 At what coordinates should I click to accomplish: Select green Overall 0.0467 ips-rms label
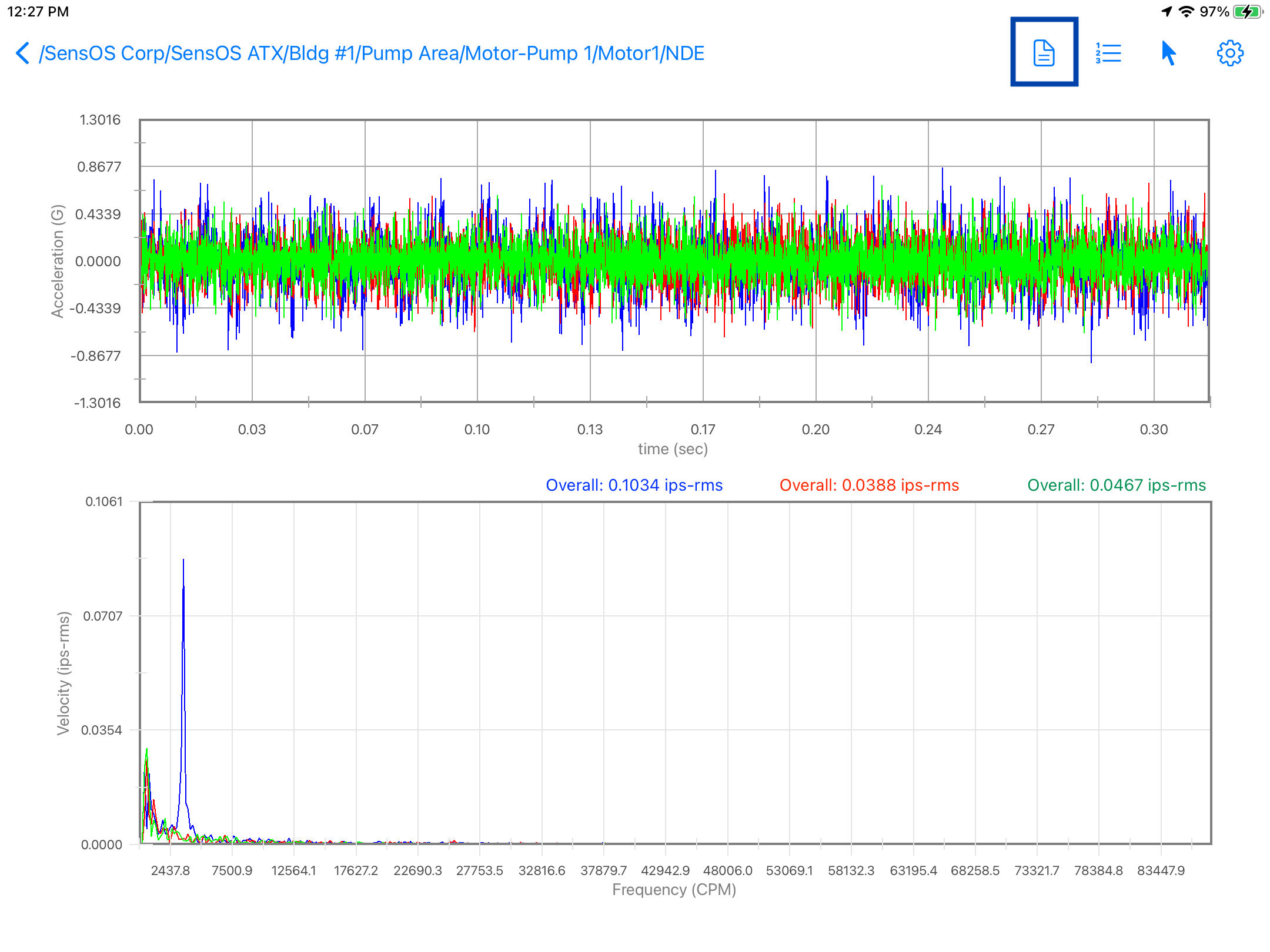point(1116,485)
